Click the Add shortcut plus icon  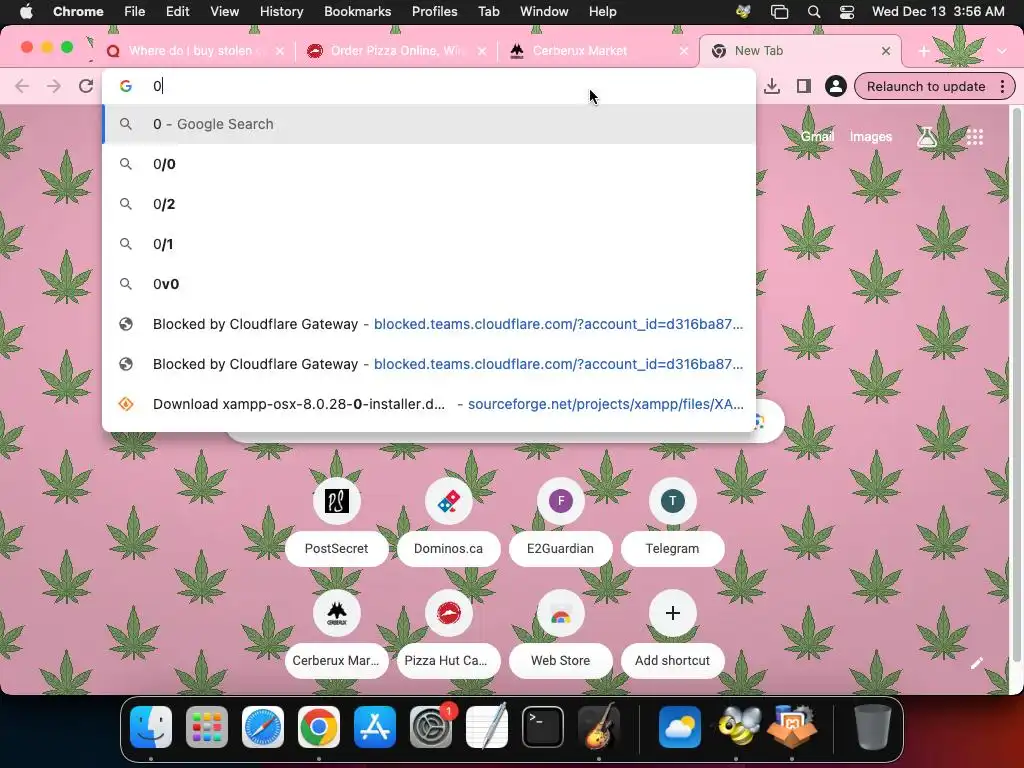coord(673,613)
